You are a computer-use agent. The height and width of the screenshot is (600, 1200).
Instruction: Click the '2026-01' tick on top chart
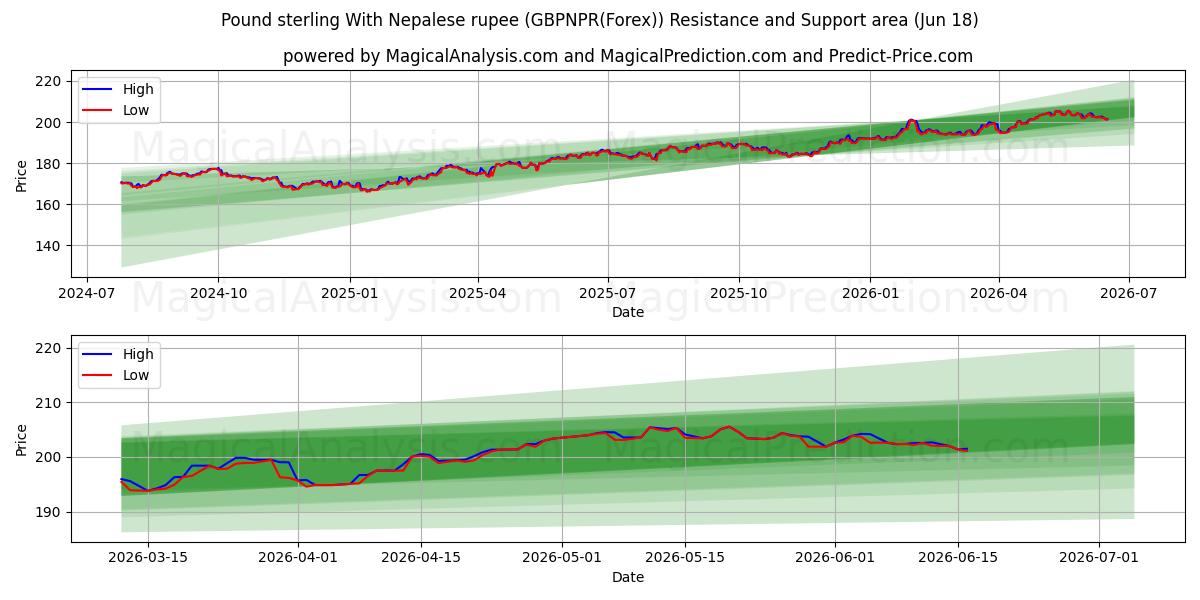(x=870, y=292)
